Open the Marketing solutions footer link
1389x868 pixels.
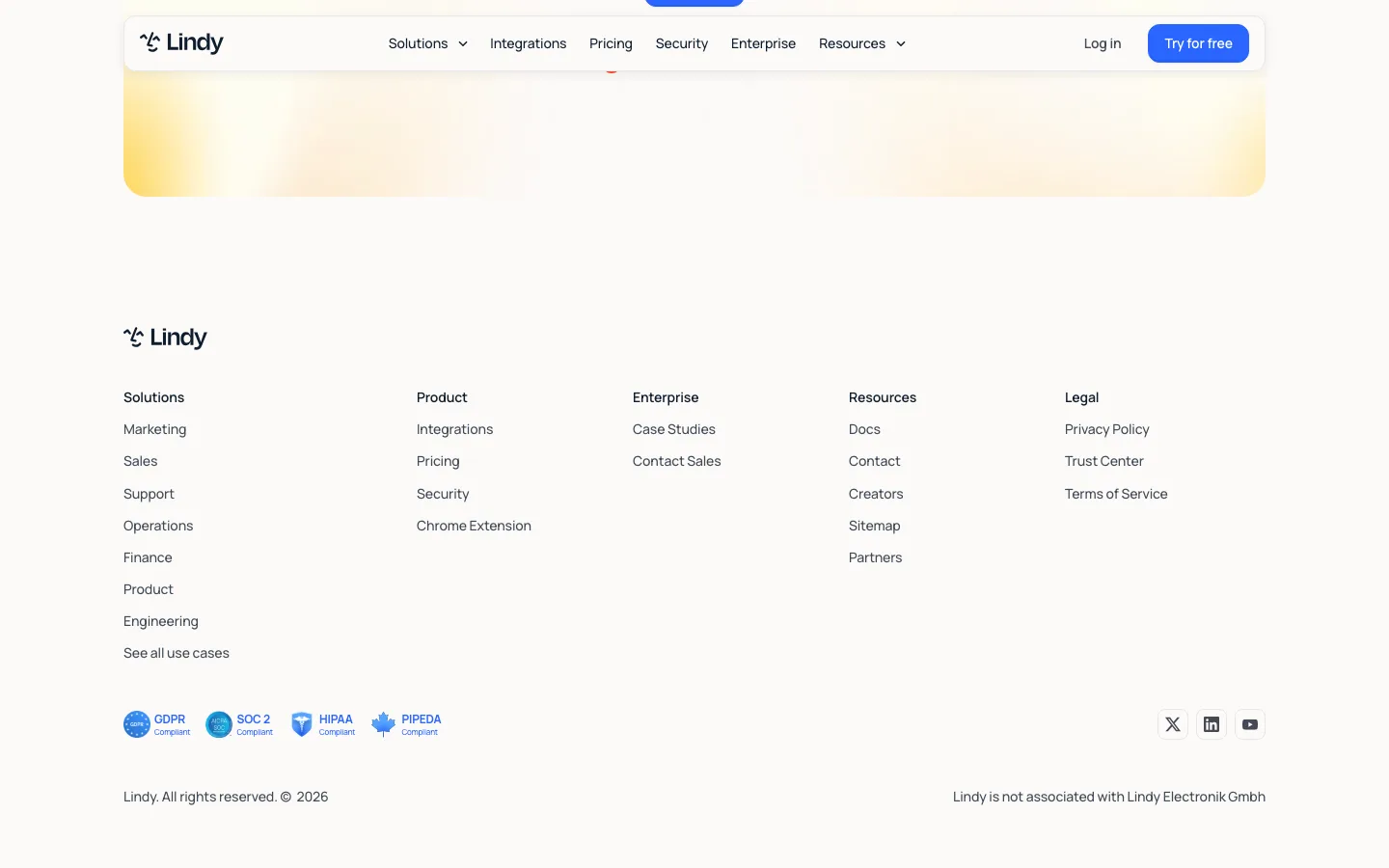(154, 429)
